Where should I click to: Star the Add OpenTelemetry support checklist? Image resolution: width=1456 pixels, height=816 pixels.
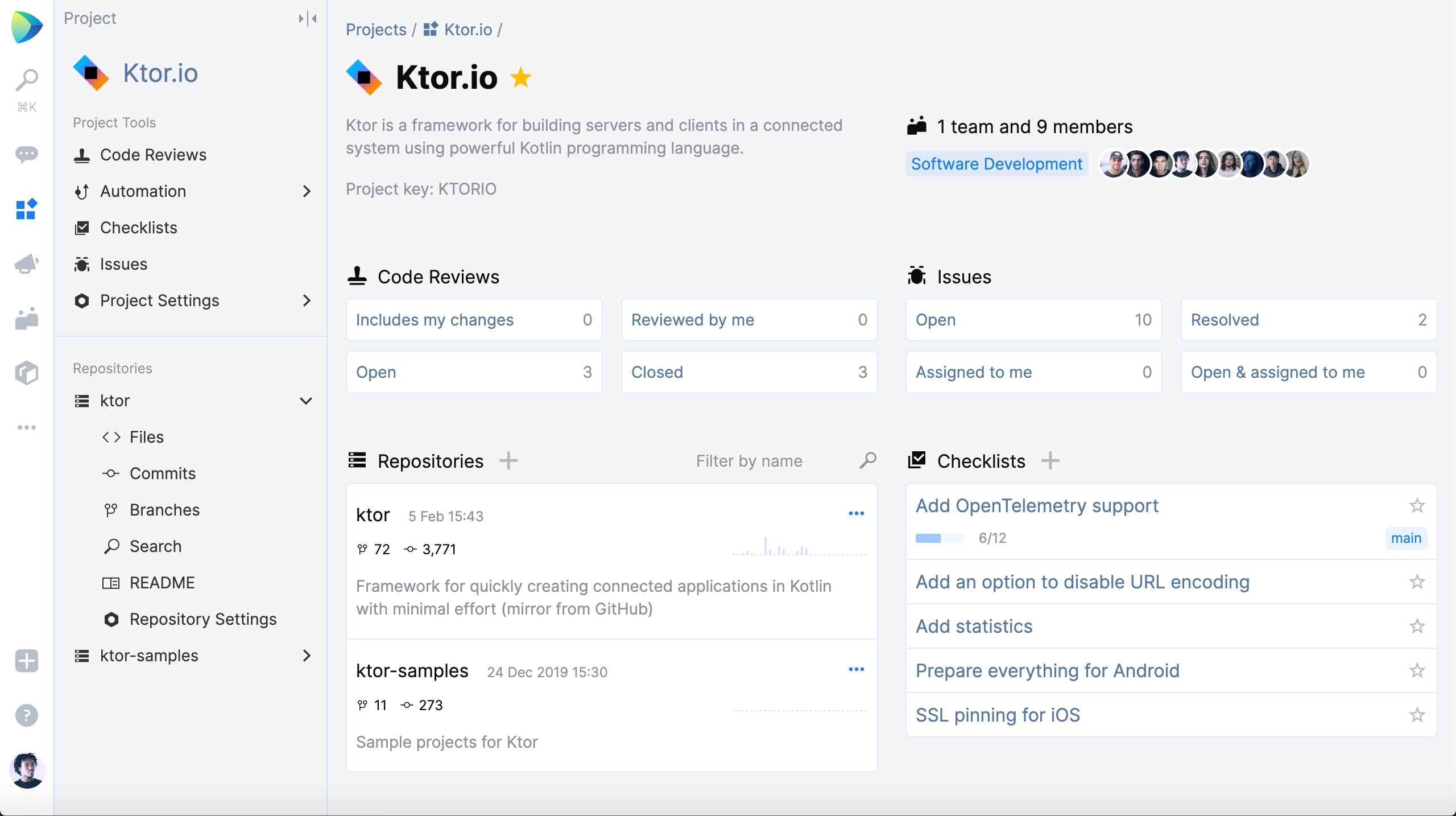1417,505
